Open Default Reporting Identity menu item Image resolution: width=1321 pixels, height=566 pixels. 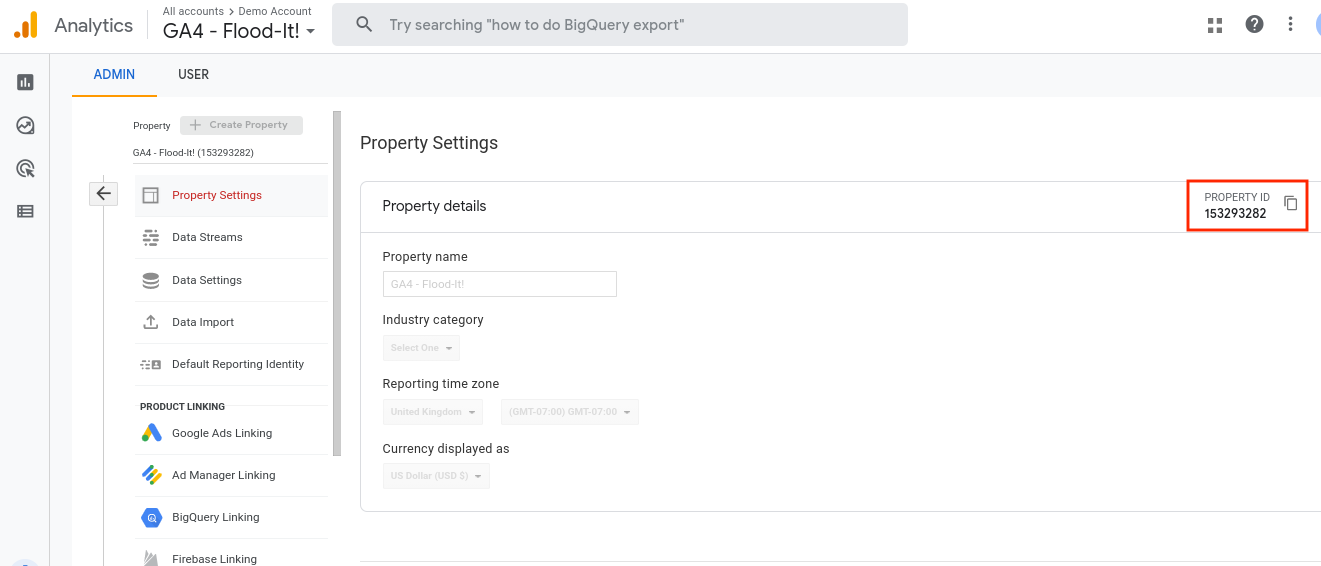[231, 364]
